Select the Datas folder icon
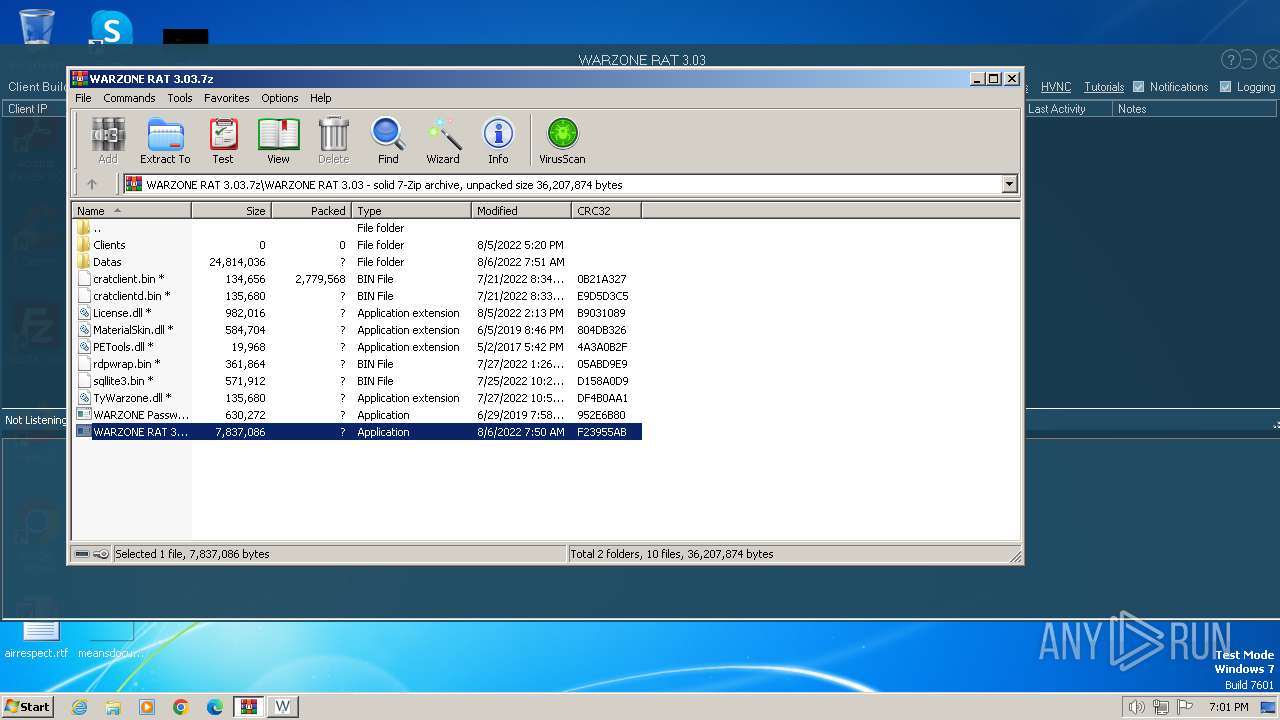 click(x=84, y=262)
